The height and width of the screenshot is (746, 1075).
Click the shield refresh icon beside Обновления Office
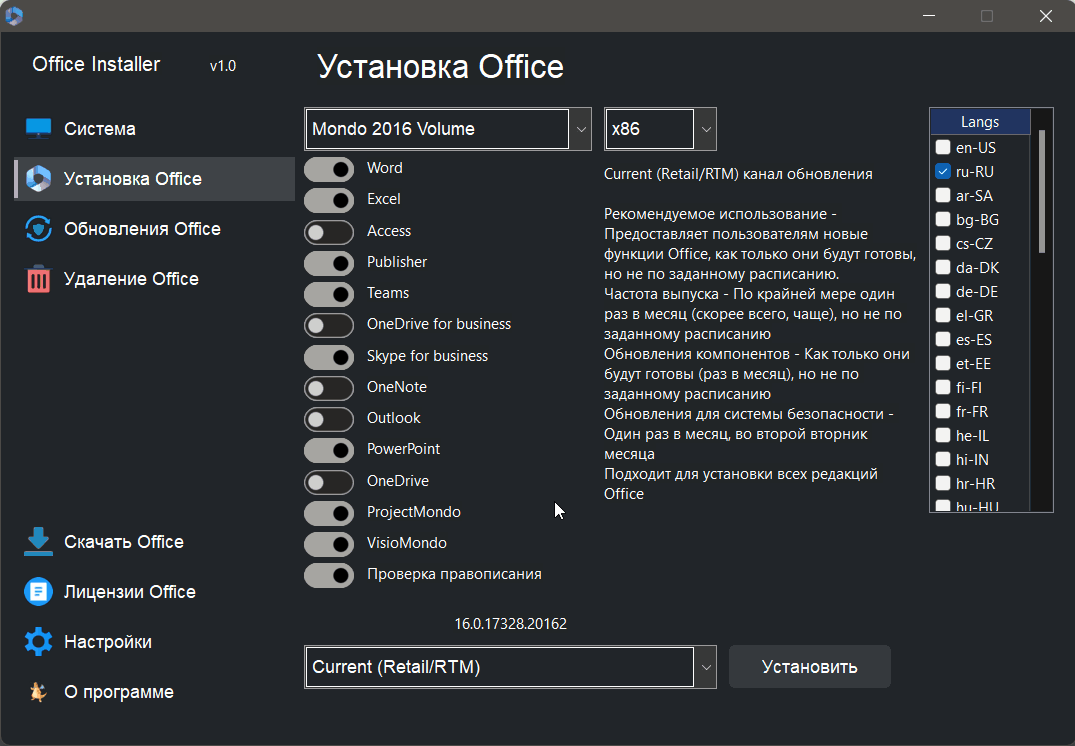[x=38, y=228]
